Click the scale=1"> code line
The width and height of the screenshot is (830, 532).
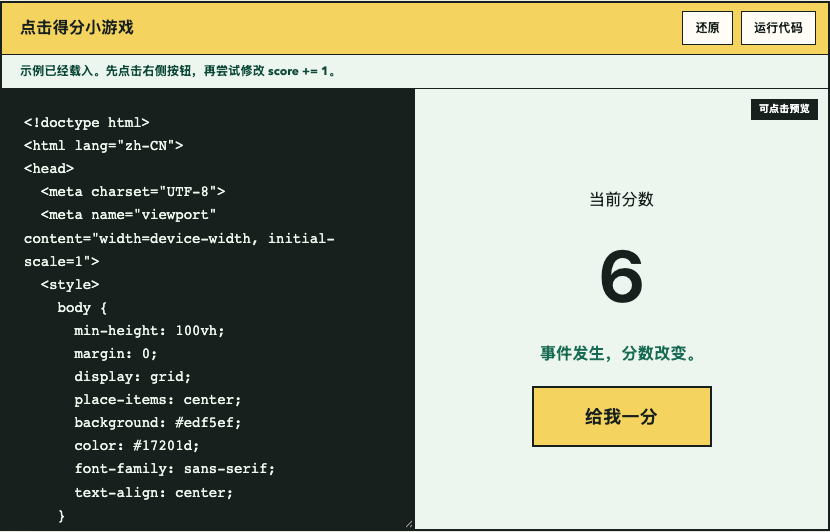61,262
